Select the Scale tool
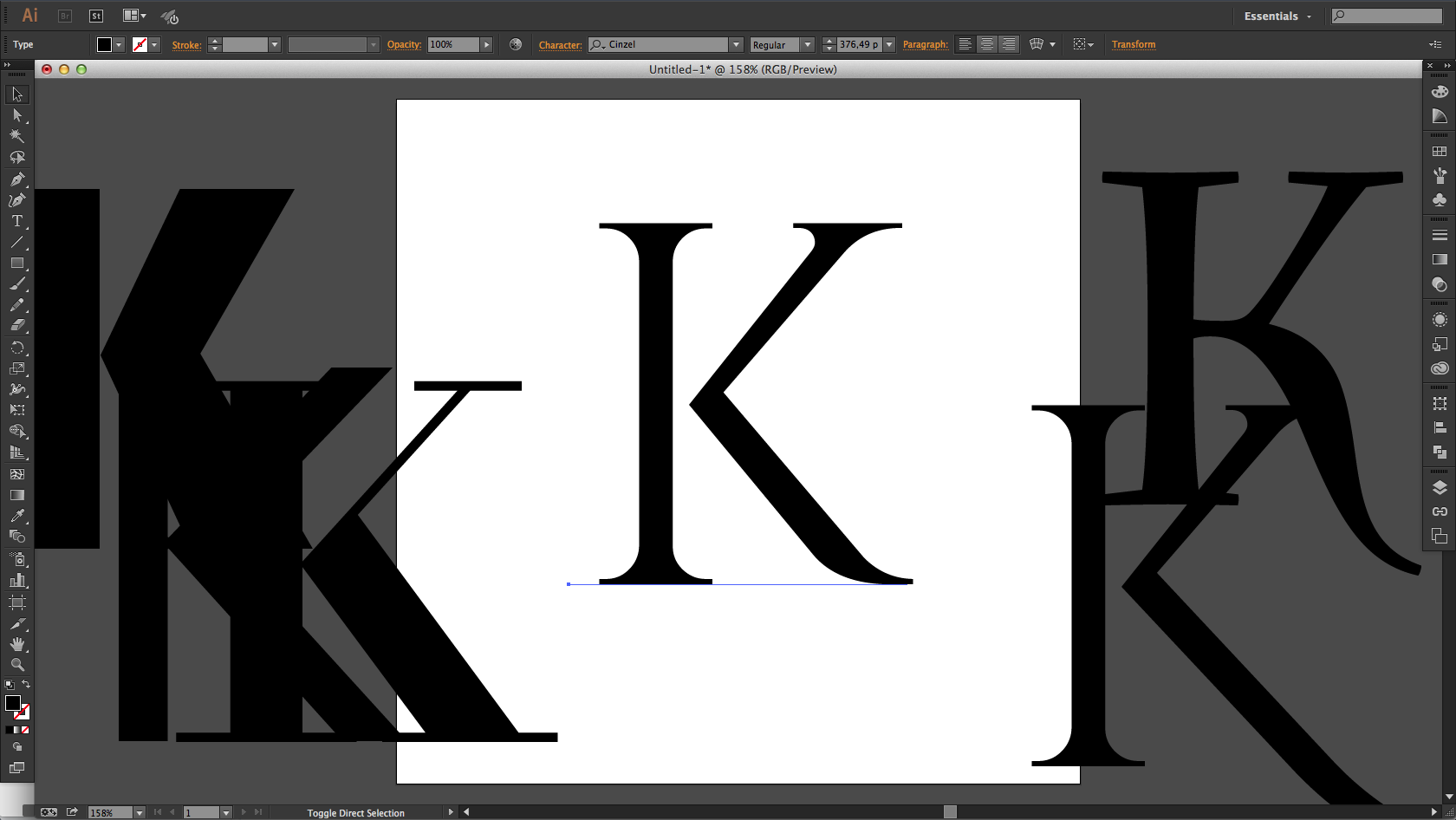 (x=17, y=368)
